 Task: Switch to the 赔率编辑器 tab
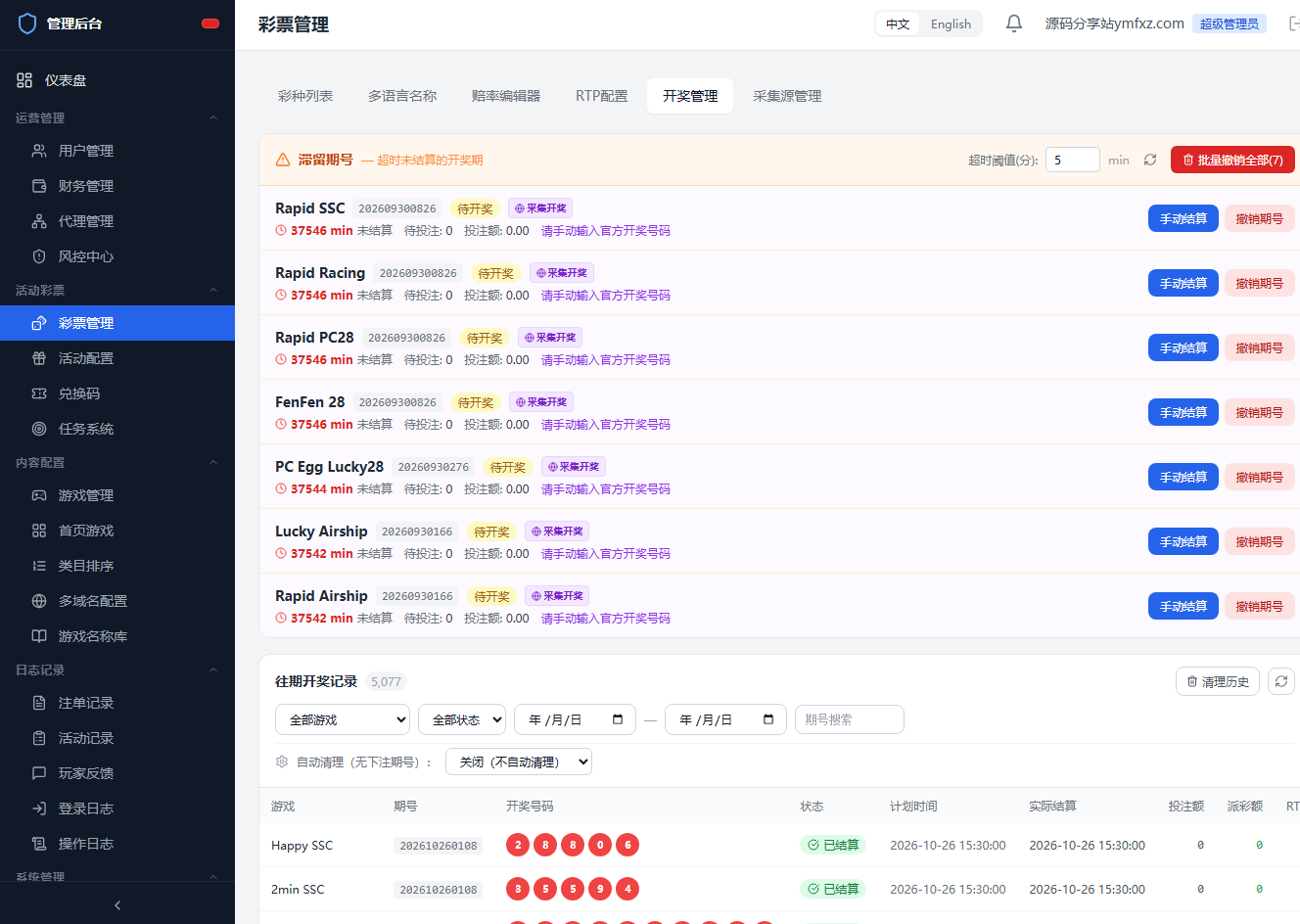coord(506,96)
